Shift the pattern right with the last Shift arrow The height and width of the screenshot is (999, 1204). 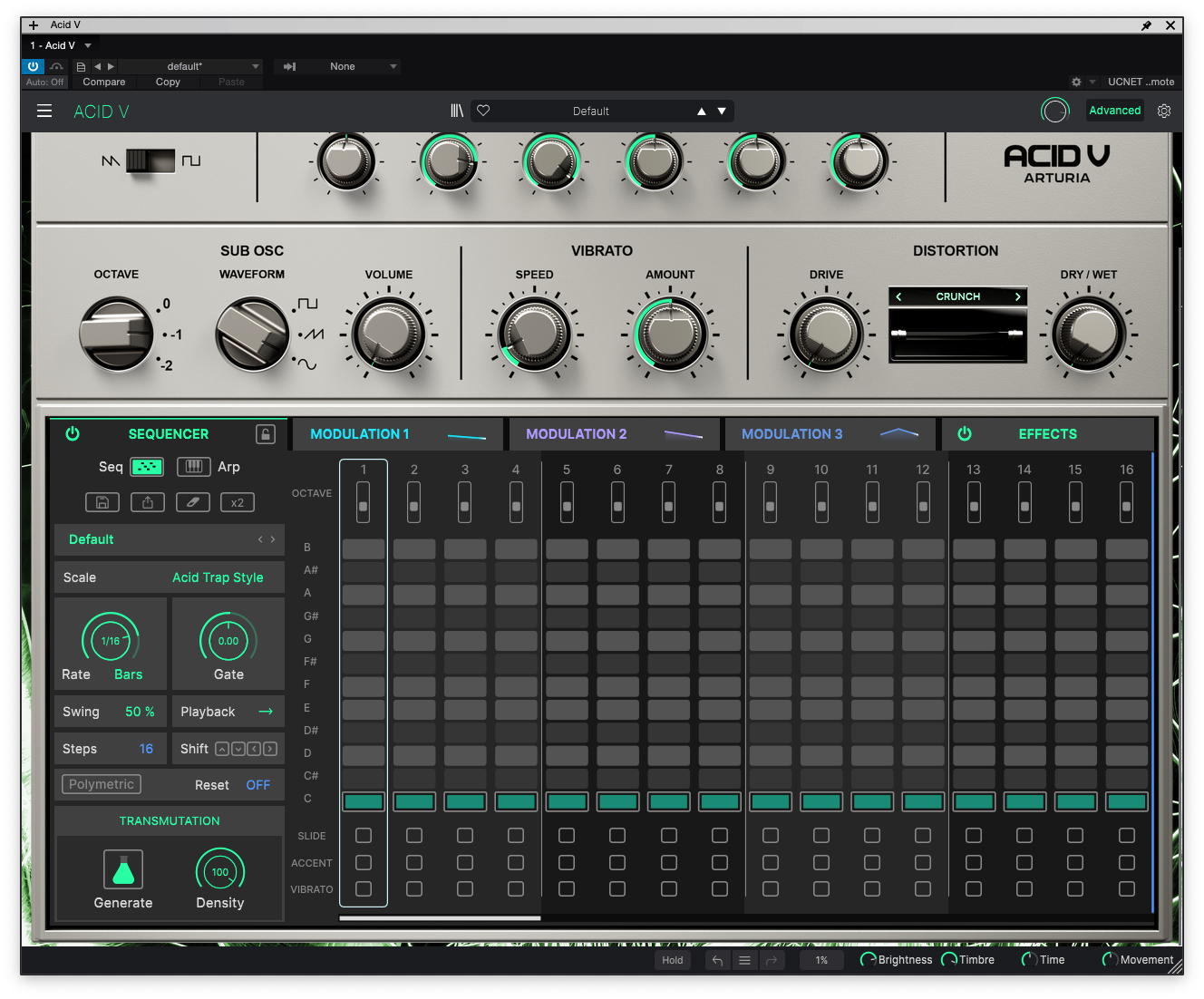click(270, 749)
